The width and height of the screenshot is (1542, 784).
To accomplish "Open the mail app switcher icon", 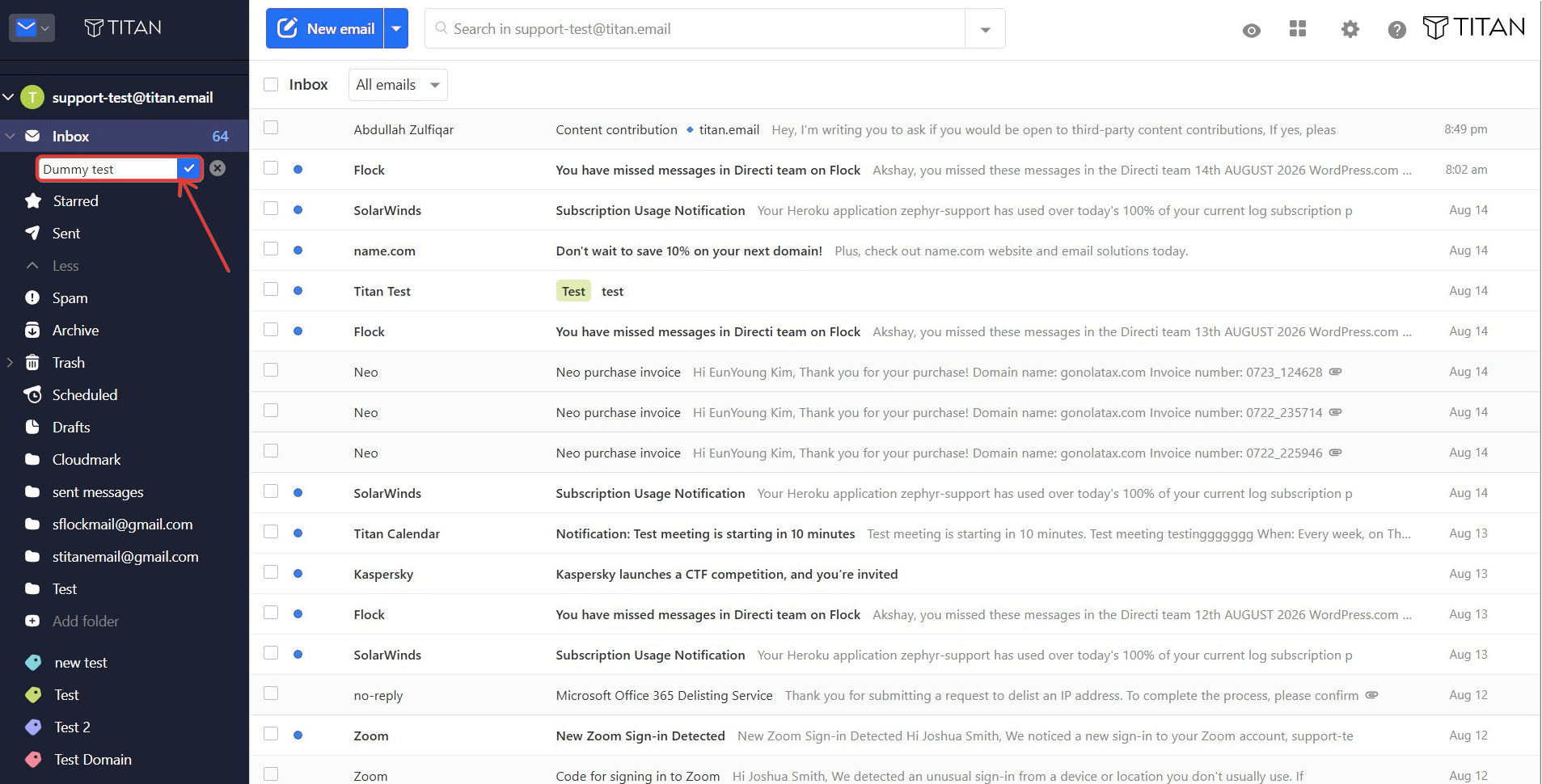I will [x=32, y=27].
